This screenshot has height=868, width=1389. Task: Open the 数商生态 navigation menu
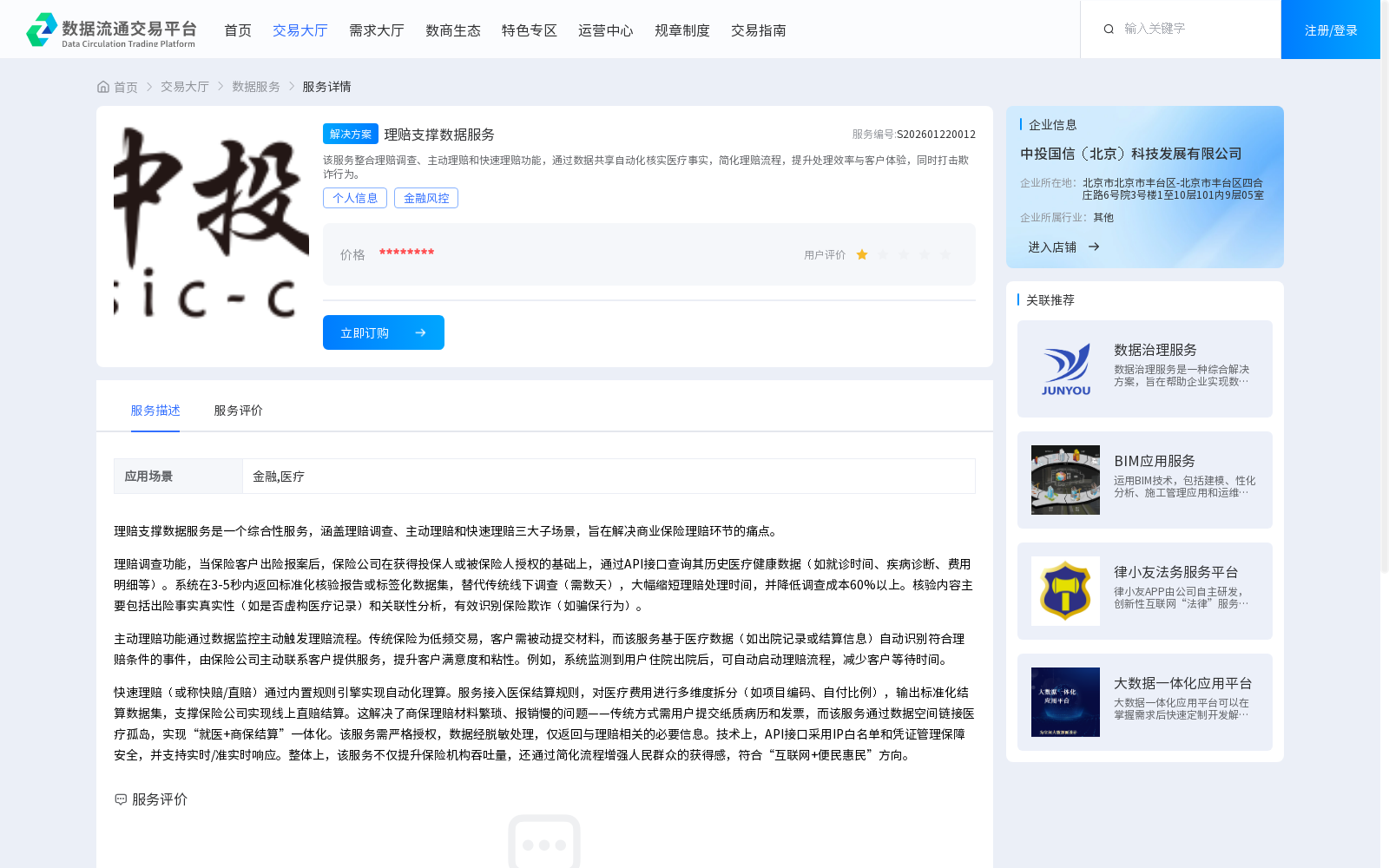tap(453, 30)
